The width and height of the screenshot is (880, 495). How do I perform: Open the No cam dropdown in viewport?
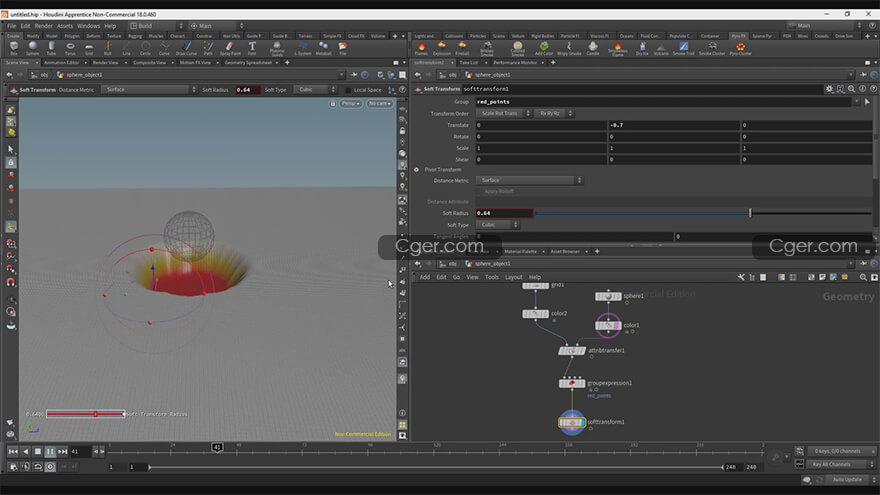point(379,104)
